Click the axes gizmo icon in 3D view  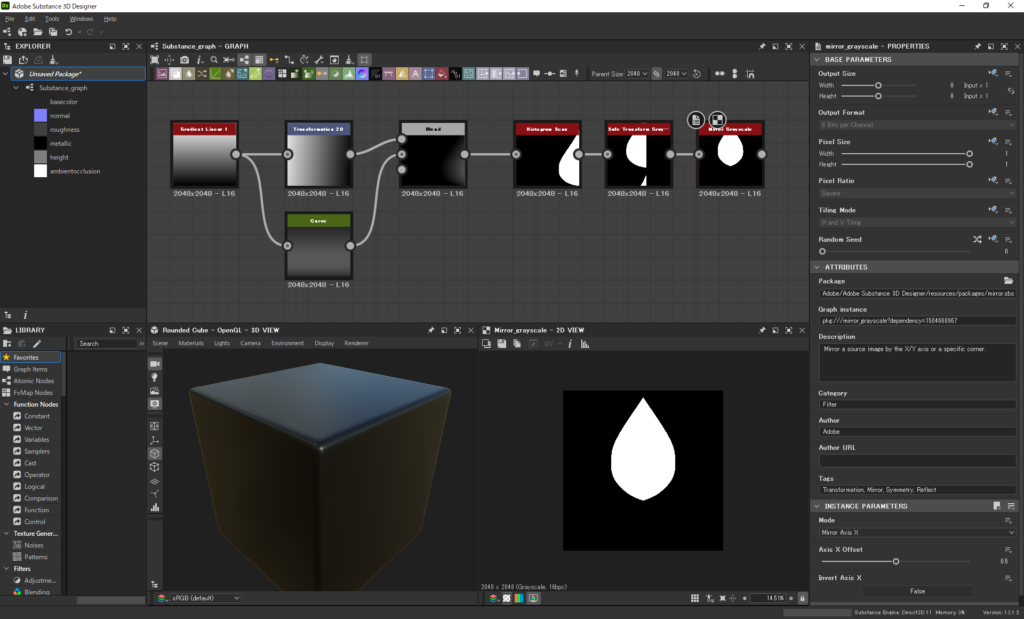click(155, 440)
